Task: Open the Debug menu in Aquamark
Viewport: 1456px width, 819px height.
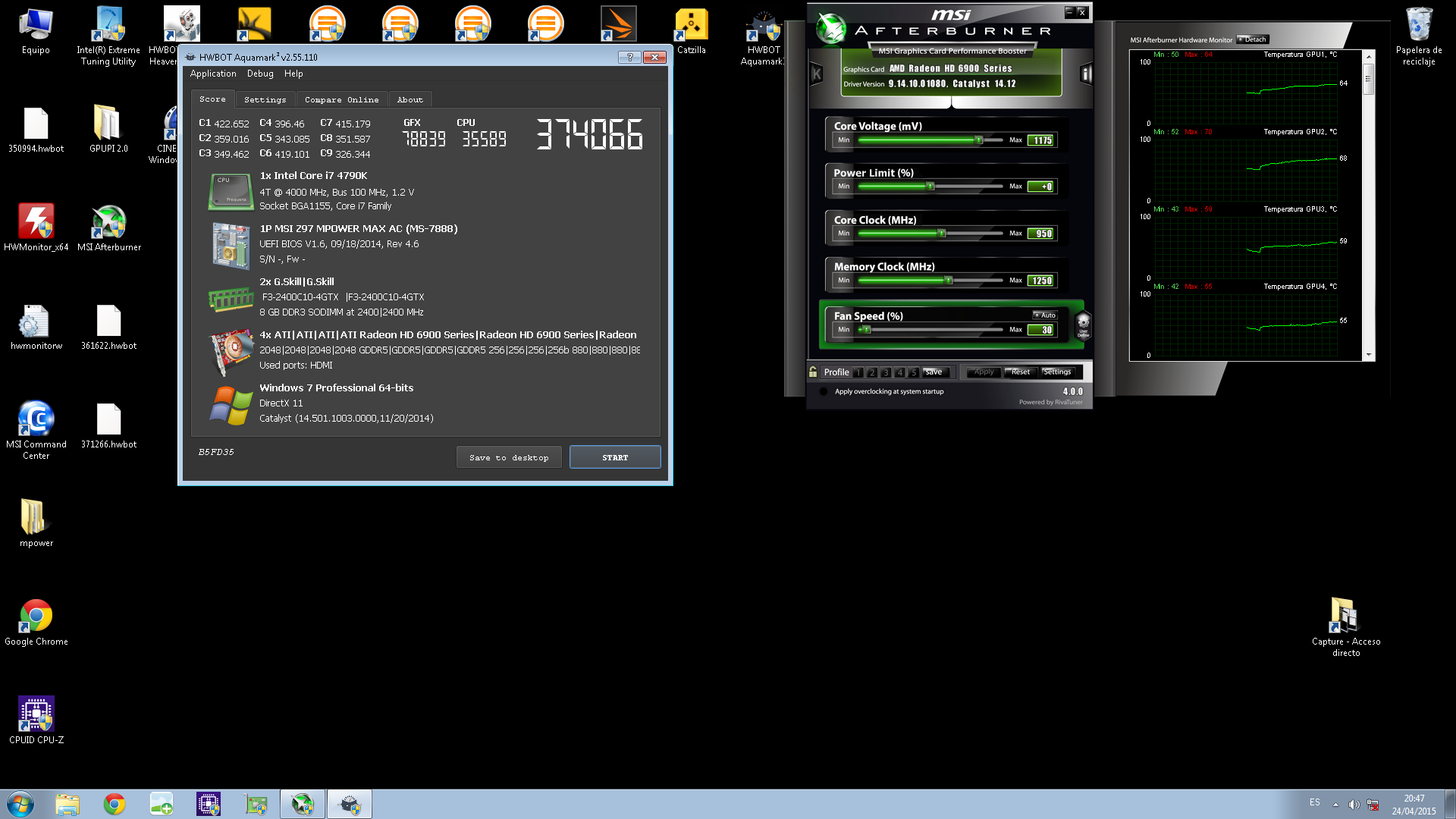Action: pyautogui.click(x=260, y=74)
